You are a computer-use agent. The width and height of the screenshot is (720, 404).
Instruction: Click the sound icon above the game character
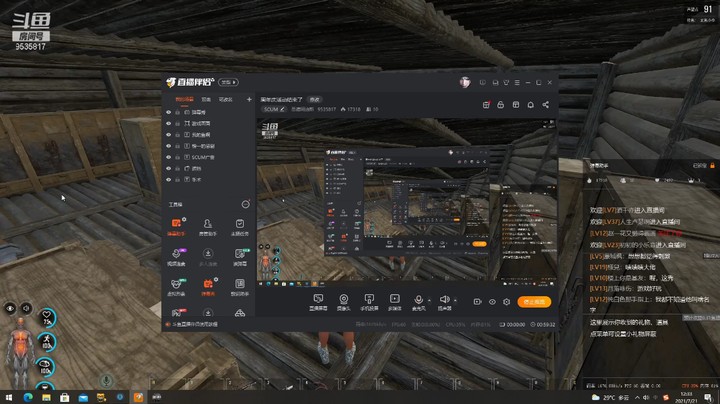[27, 309]
